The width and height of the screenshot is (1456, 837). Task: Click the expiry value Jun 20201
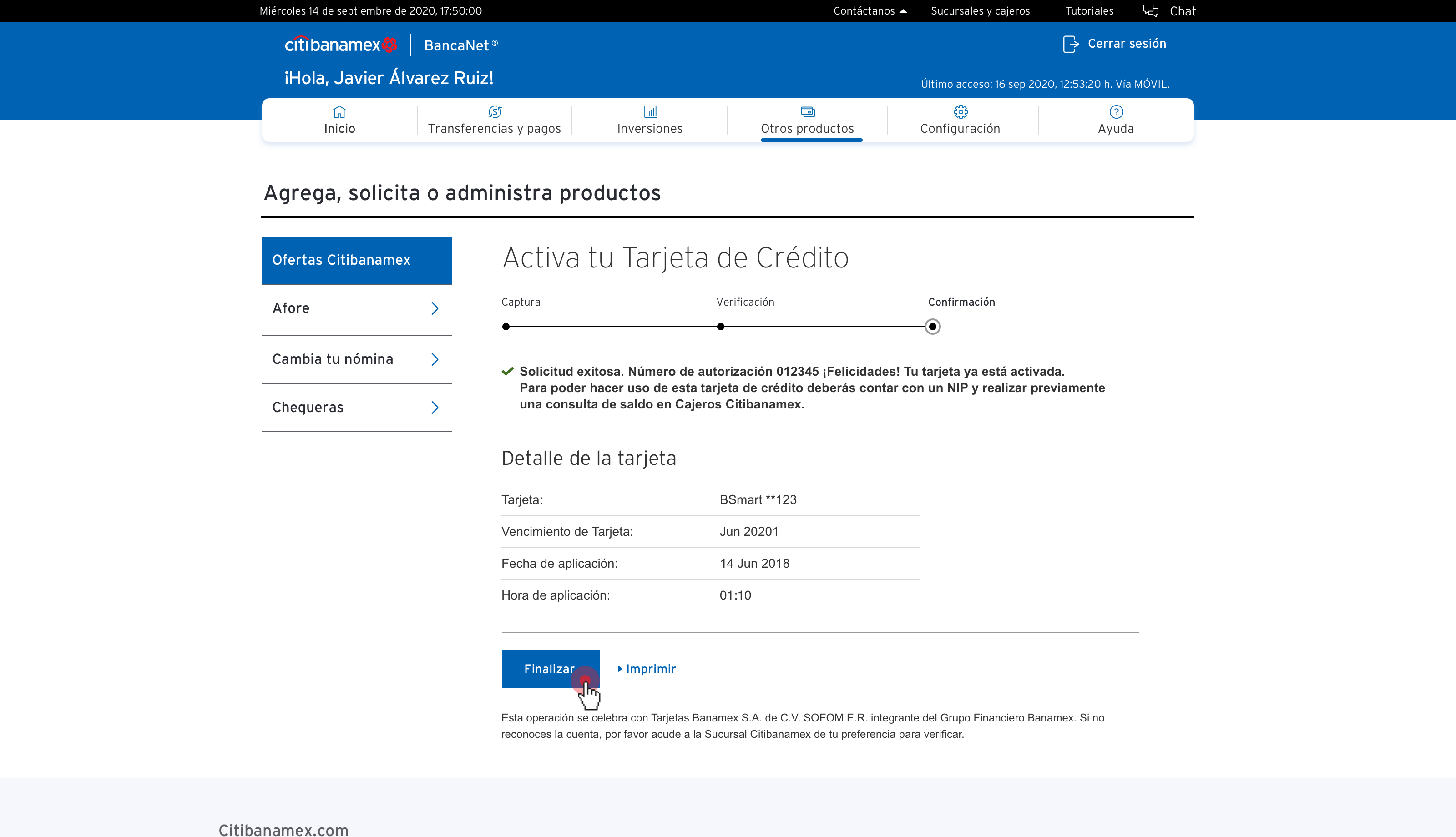(749, 532)
